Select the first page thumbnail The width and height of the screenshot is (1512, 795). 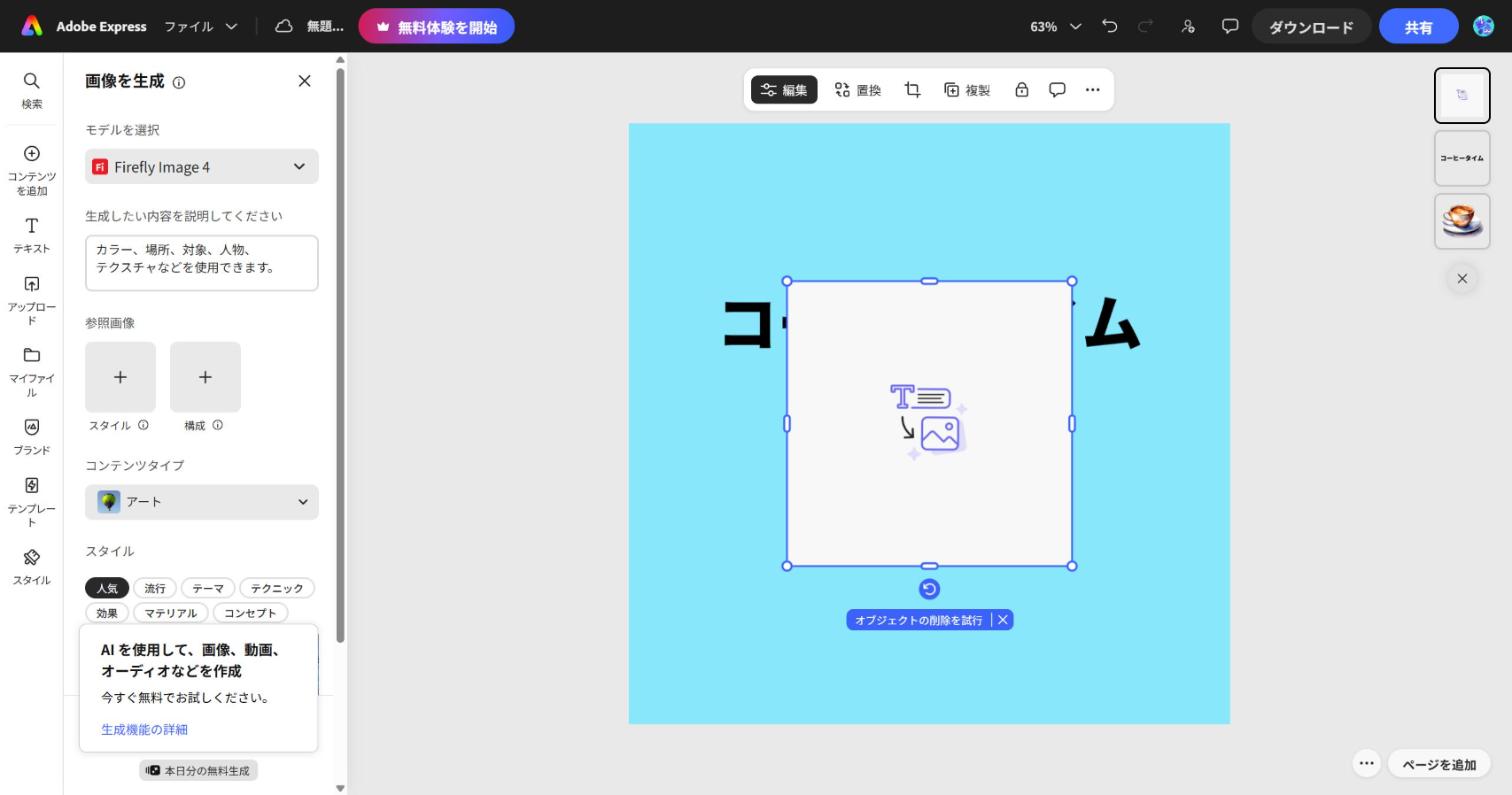(1462, 95)
